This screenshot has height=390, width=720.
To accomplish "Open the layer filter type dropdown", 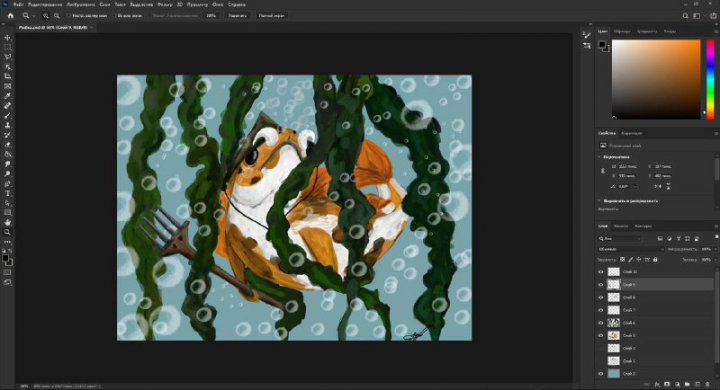I will (620, 238).
